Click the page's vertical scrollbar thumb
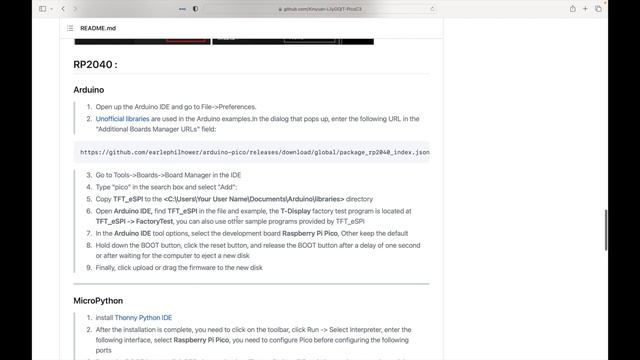 606,230
